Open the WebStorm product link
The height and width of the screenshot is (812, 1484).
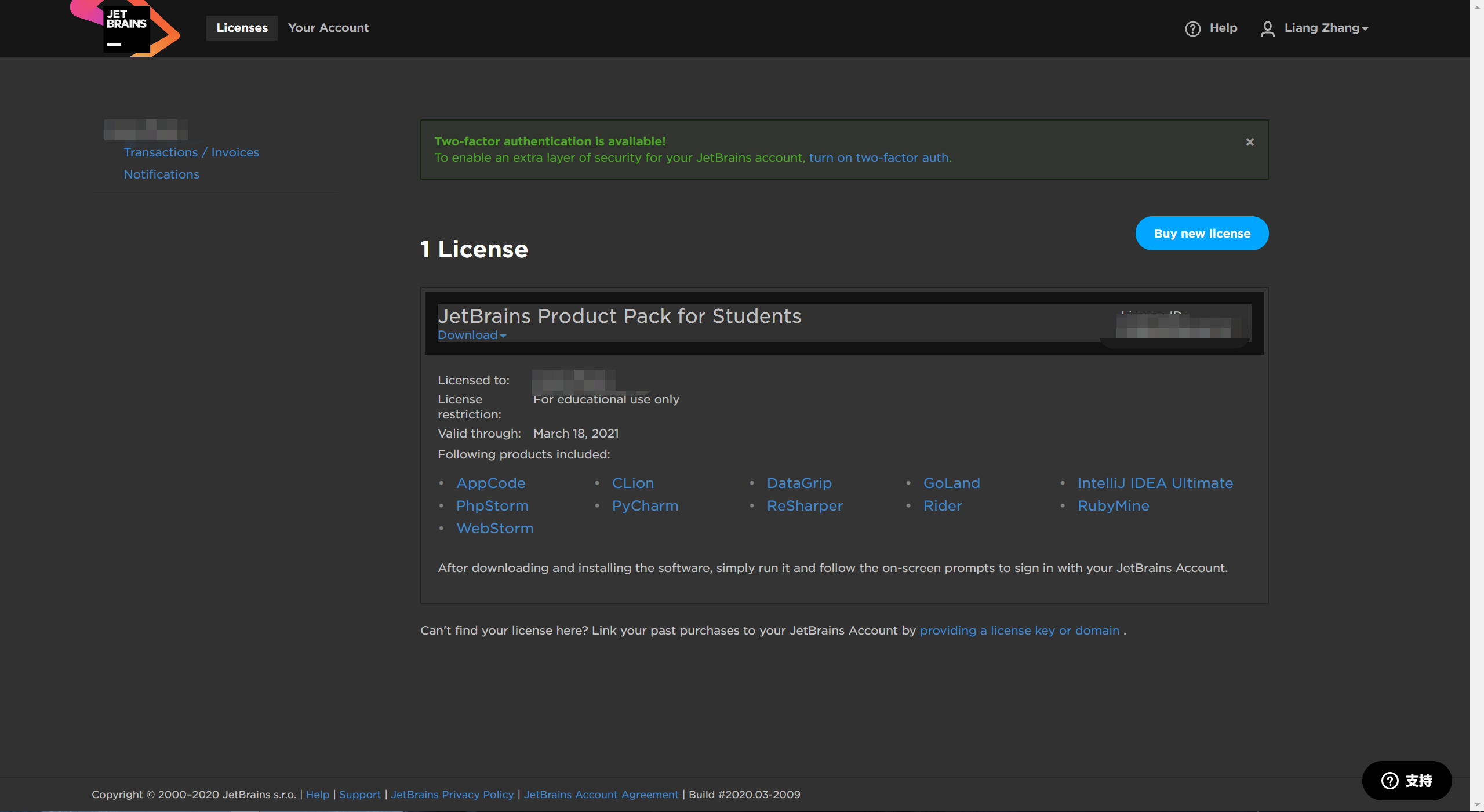point(494,528)
